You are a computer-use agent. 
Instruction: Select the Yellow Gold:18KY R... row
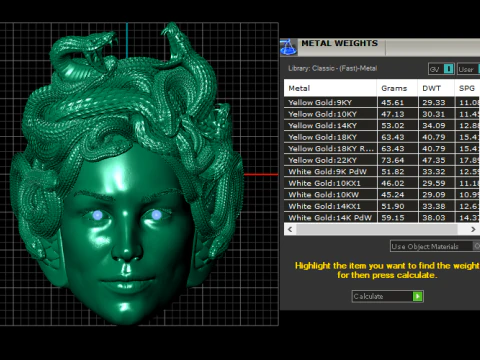(382, 148)
